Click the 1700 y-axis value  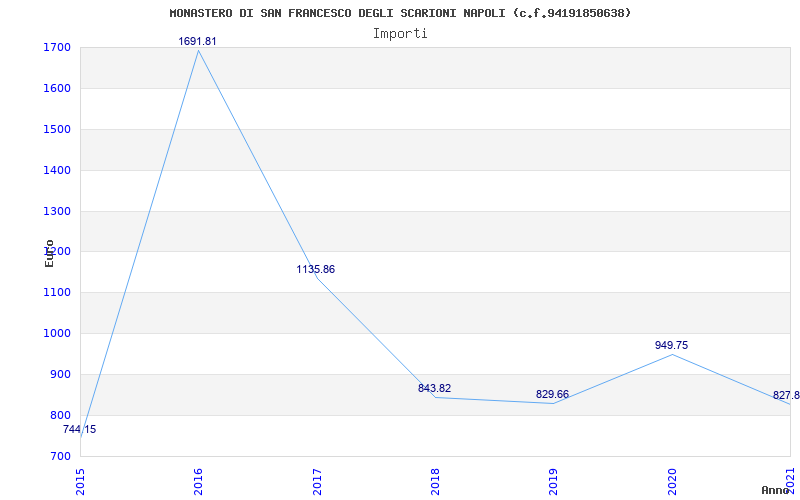coord(57,48)
